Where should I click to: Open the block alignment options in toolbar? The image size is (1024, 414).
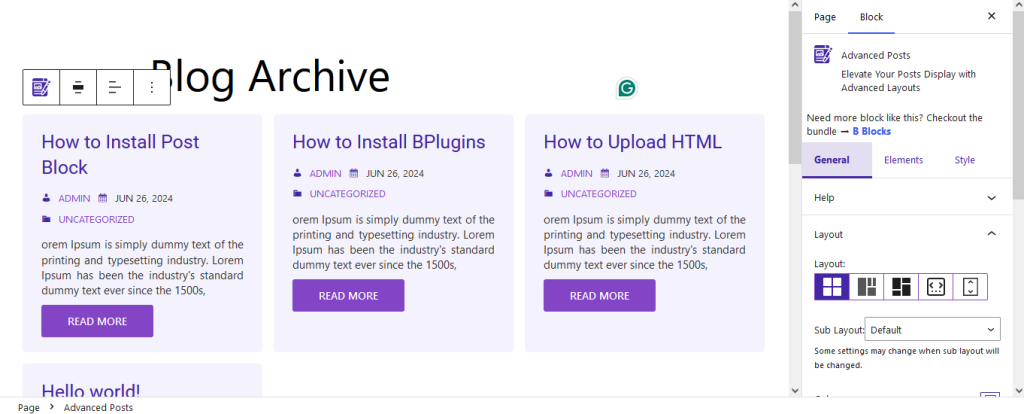pos(78,87)
